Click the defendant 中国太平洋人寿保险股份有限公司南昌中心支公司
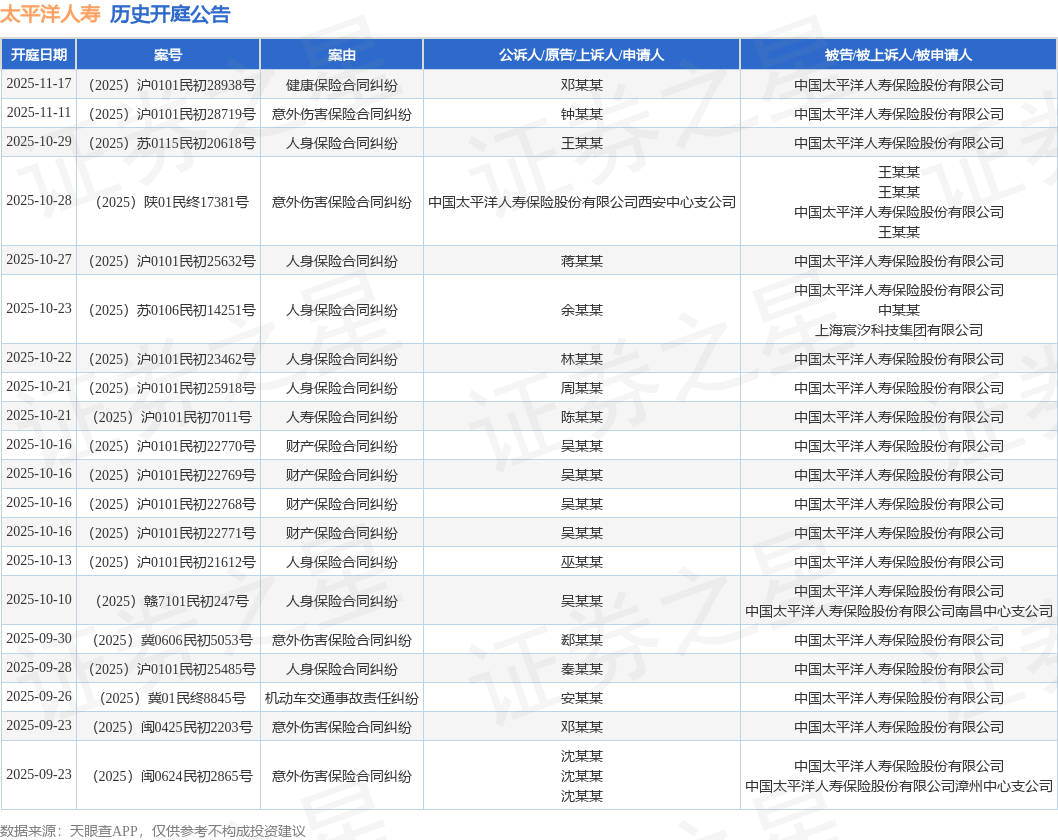This screenshot has width=1058, height=840. pyautogui.click(x=899, y=611)
